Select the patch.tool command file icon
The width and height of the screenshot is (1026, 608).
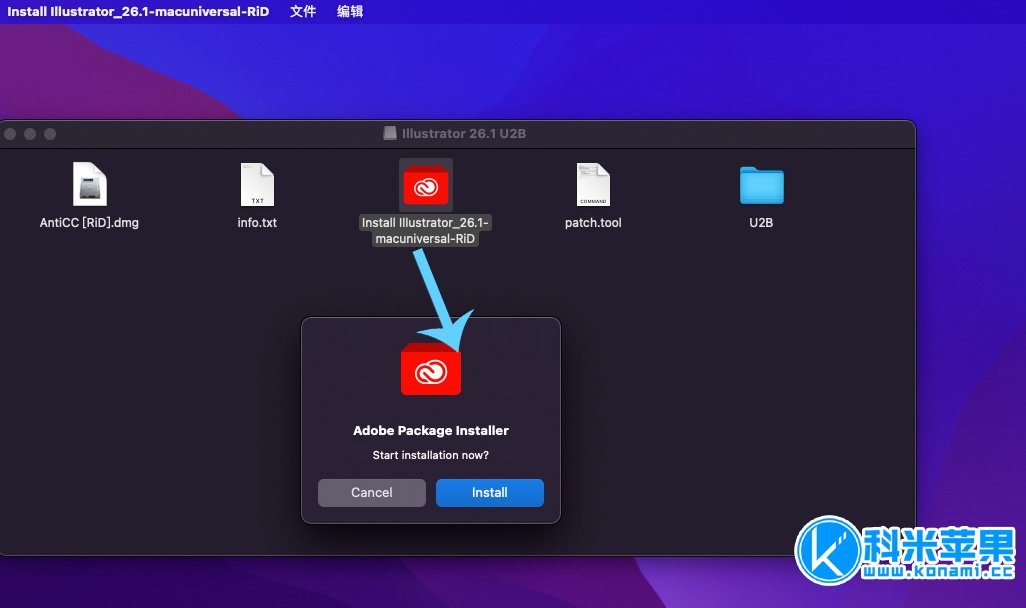pos(593,184)
